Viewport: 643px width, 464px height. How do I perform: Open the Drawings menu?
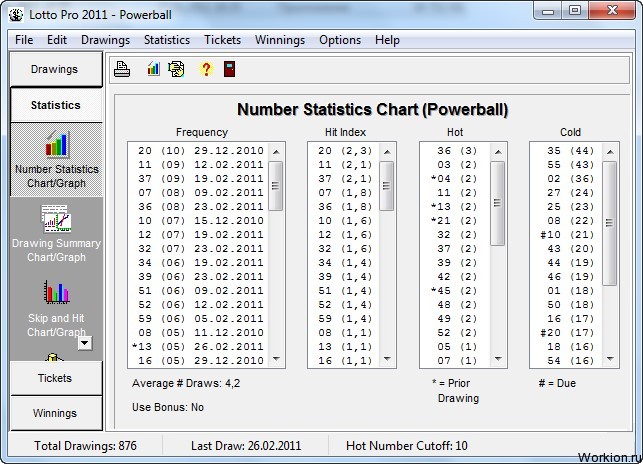point(105,40)
